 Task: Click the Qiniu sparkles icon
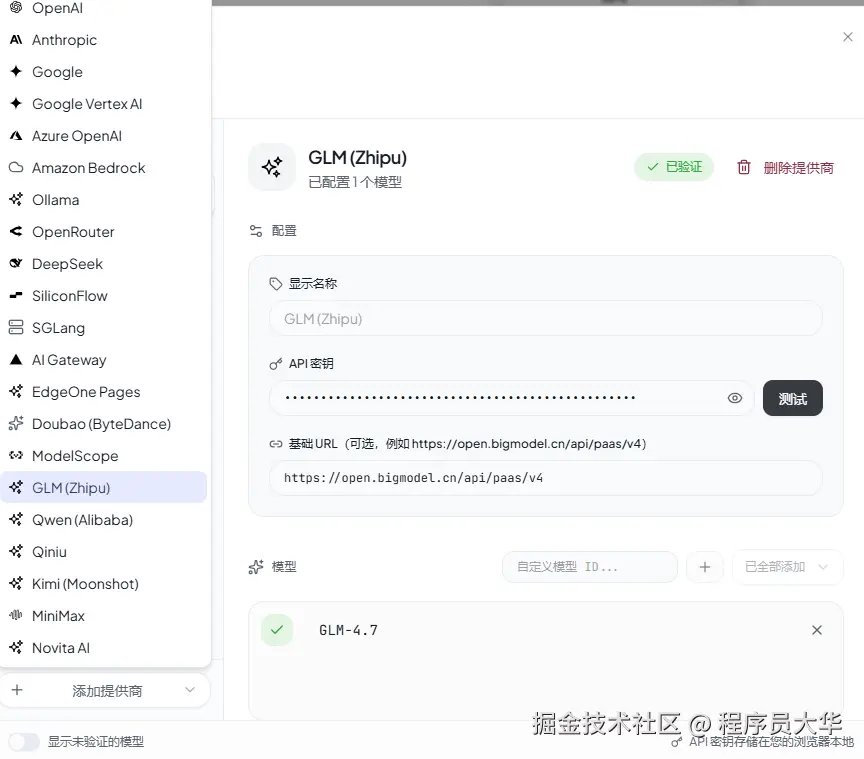click(x=16, y=551)
